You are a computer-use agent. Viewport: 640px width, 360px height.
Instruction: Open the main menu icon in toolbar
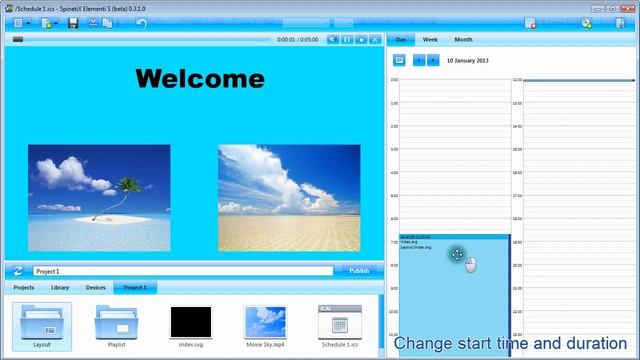(18, 23)
